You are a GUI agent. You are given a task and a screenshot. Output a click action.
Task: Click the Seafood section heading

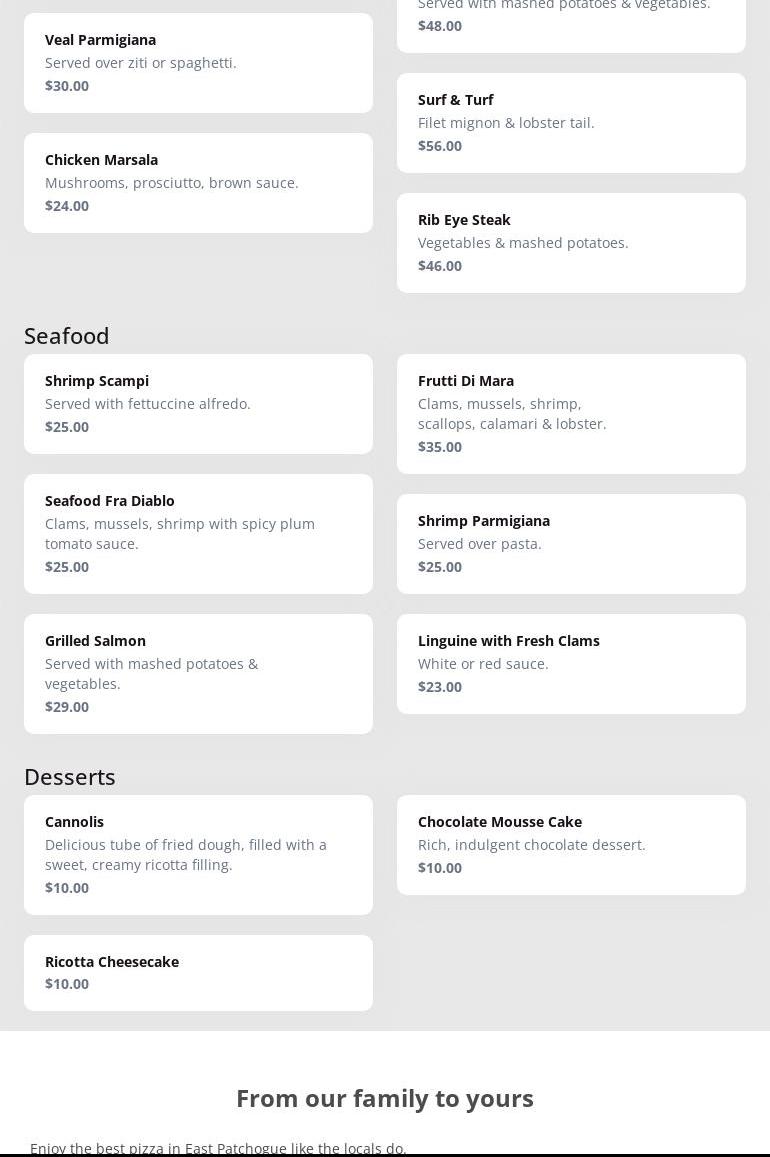pyautogui.click(x=67, y=336)
